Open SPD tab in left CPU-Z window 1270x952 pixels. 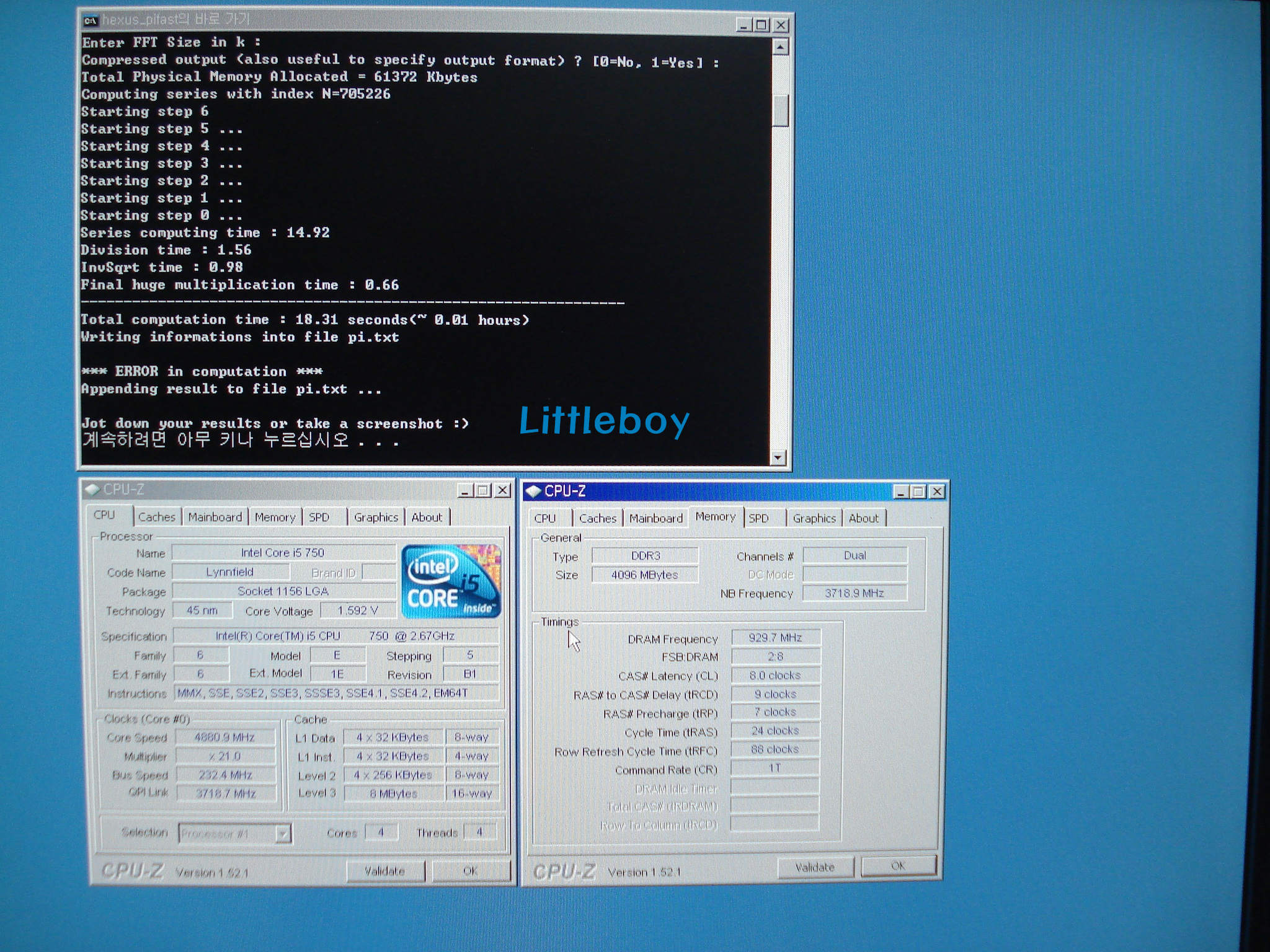(320, 517)
